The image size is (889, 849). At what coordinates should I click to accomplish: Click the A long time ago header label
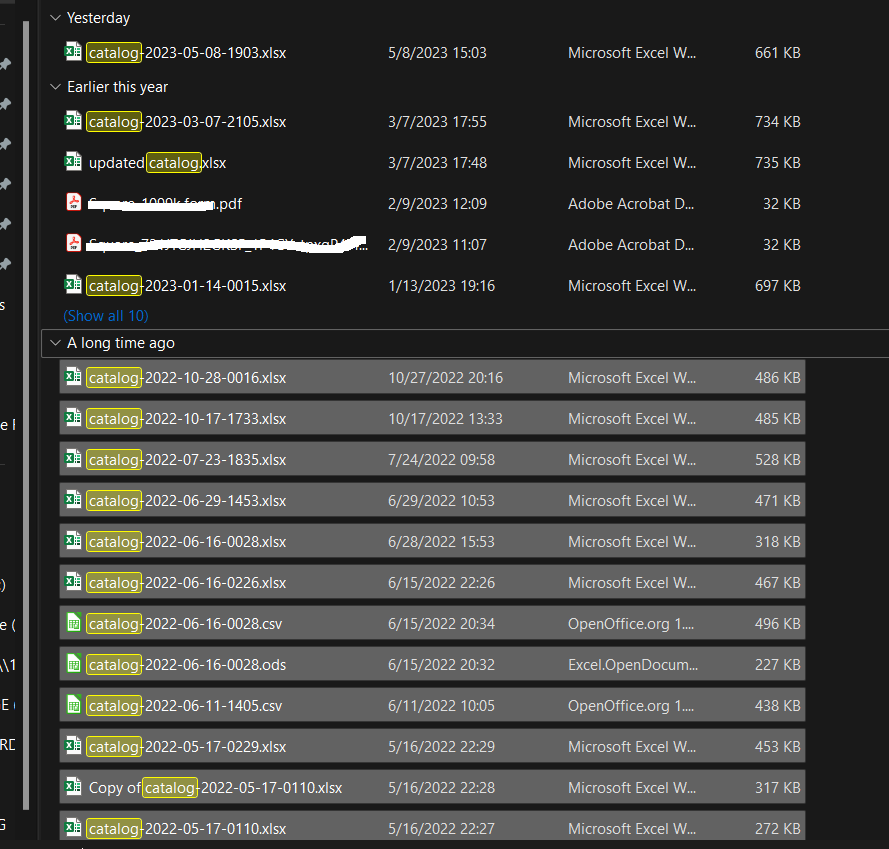120,343
